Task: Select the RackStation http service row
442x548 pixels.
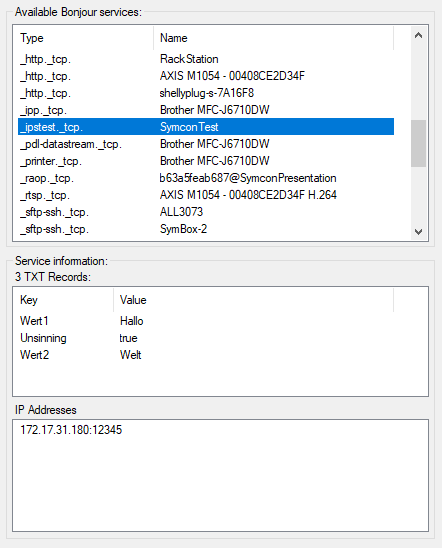Action: pos(206,59)
